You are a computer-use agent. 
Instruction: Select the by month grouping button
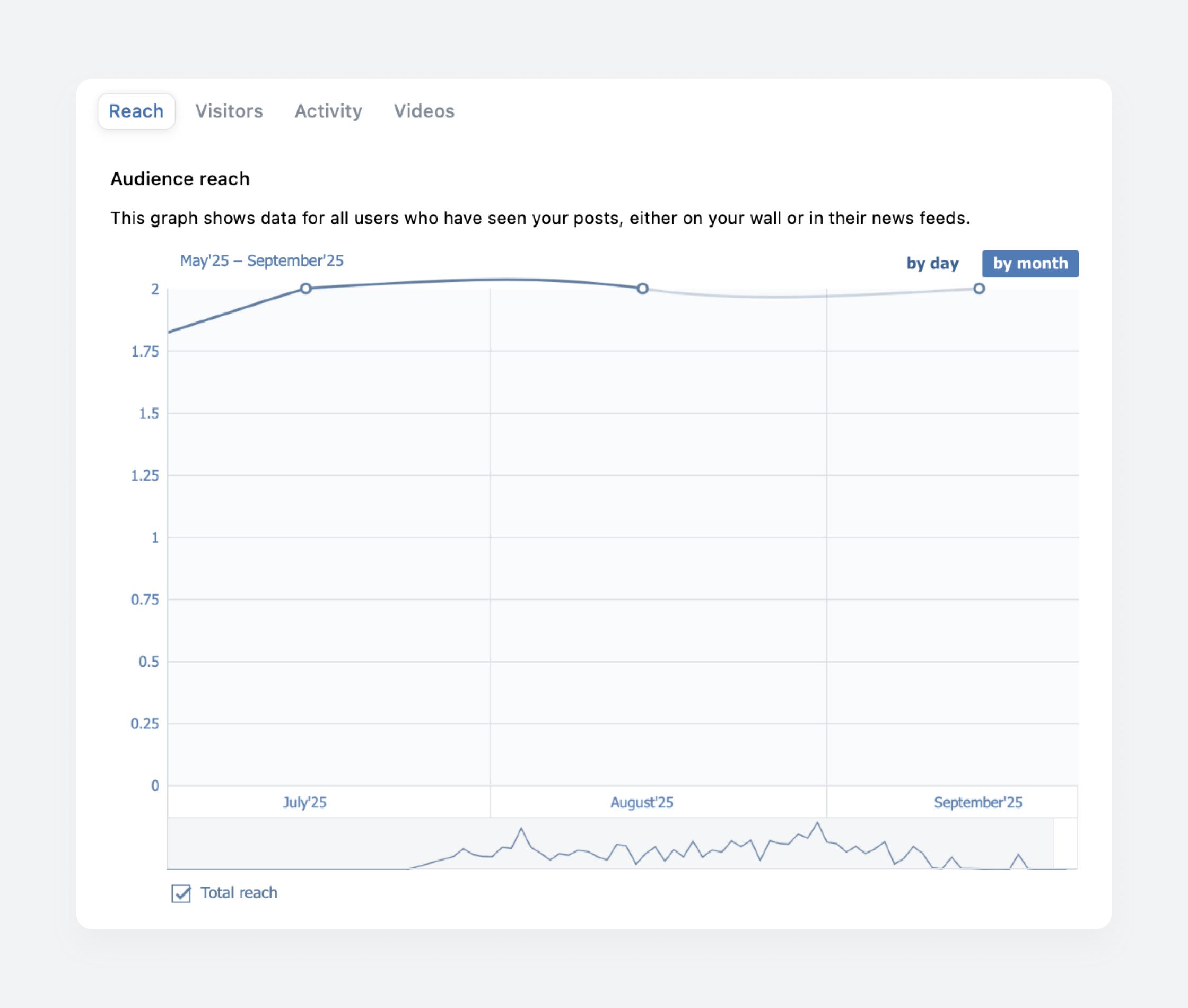(x=1030, y=264)
